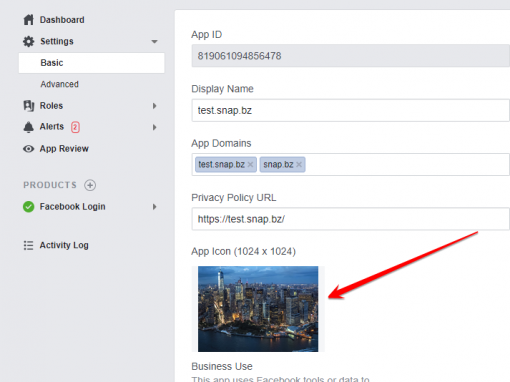Click the App Review eye icon
Image resolution: width=510 pixels, height=382 pixels.
tap(29, 149)
